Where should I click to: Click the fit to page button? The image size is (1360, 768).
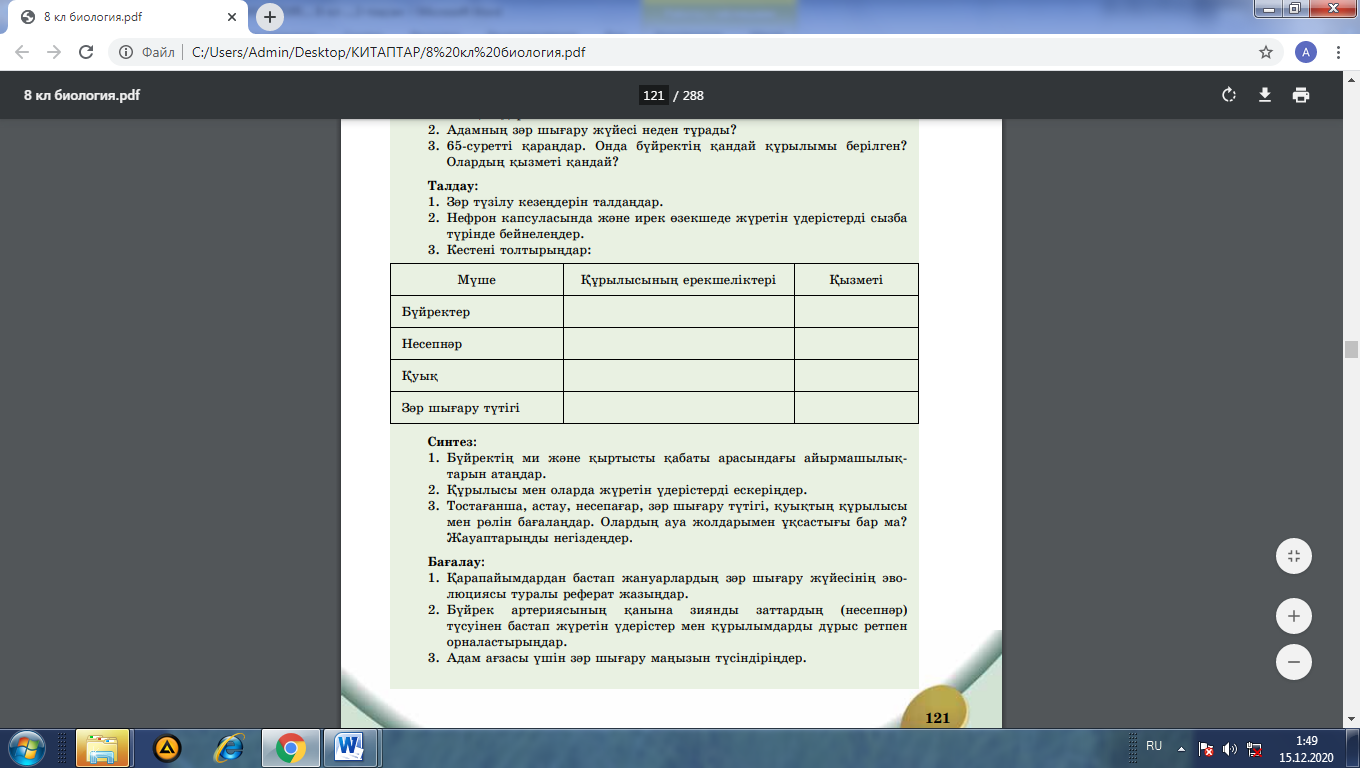click(1294, 556)
